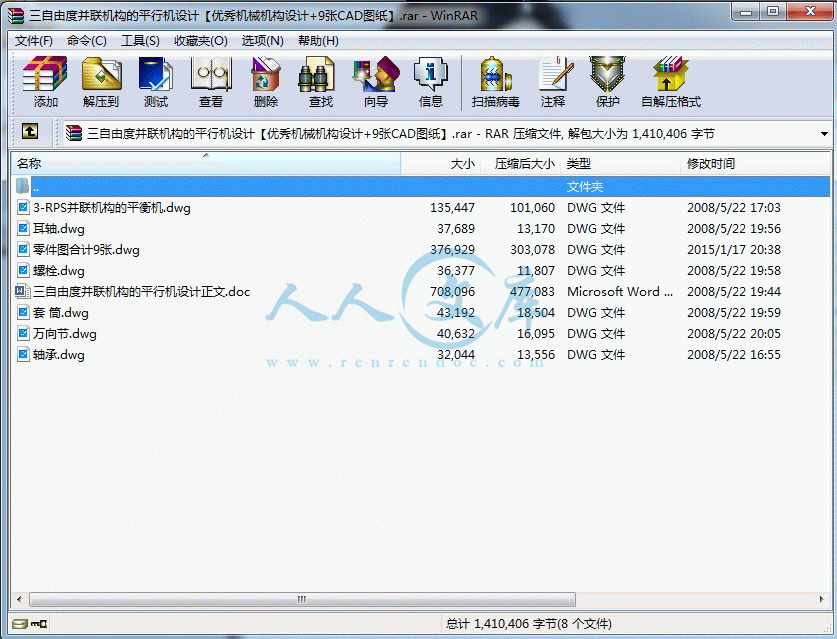Screen dimensions: 837x639
Task: Click the SFX (自解压格式) icon
Action: pyautogui.click(x=670, y=74)
